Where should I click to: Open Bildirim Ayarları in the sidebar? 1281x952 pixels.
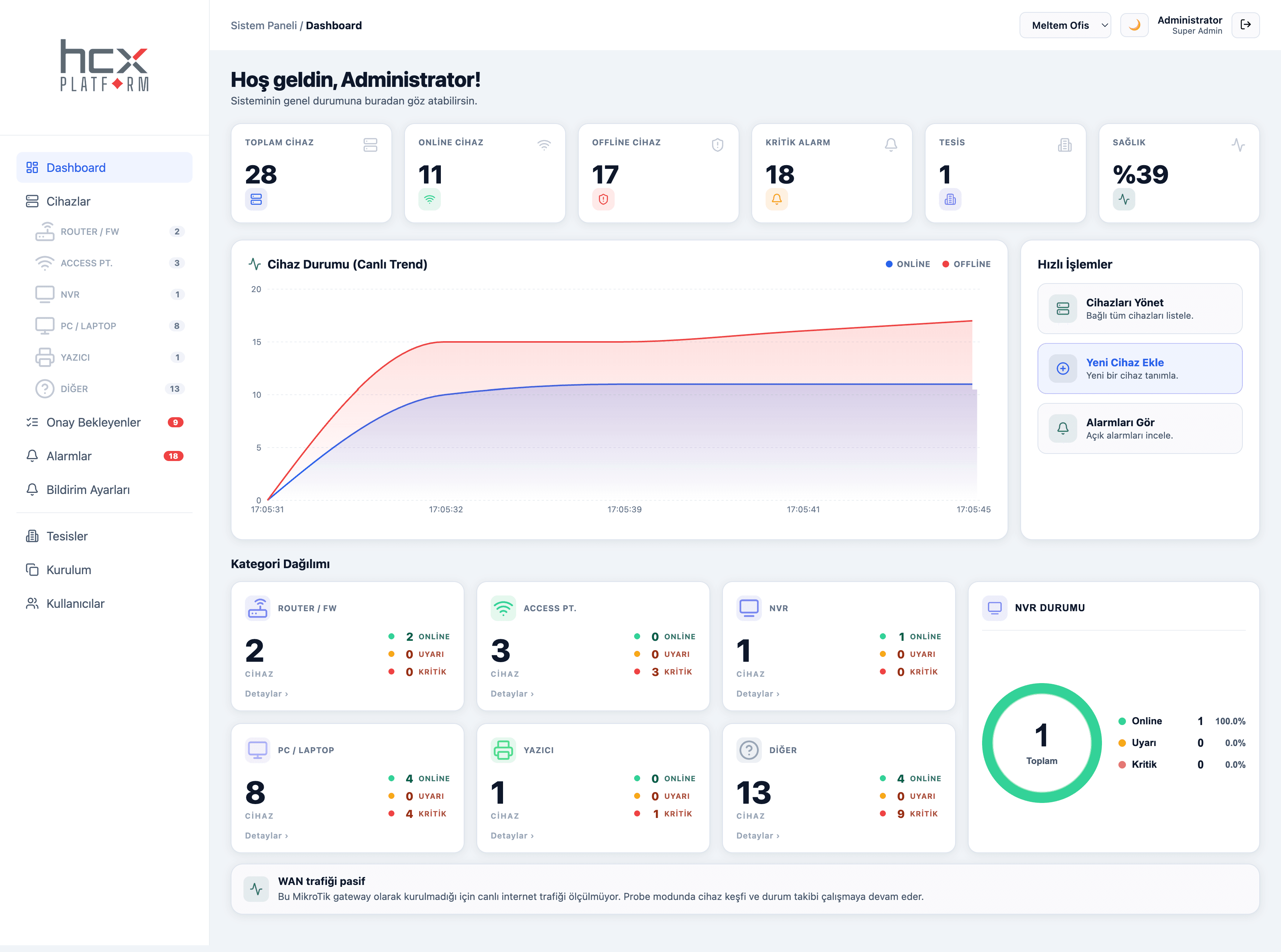point(104,490)
